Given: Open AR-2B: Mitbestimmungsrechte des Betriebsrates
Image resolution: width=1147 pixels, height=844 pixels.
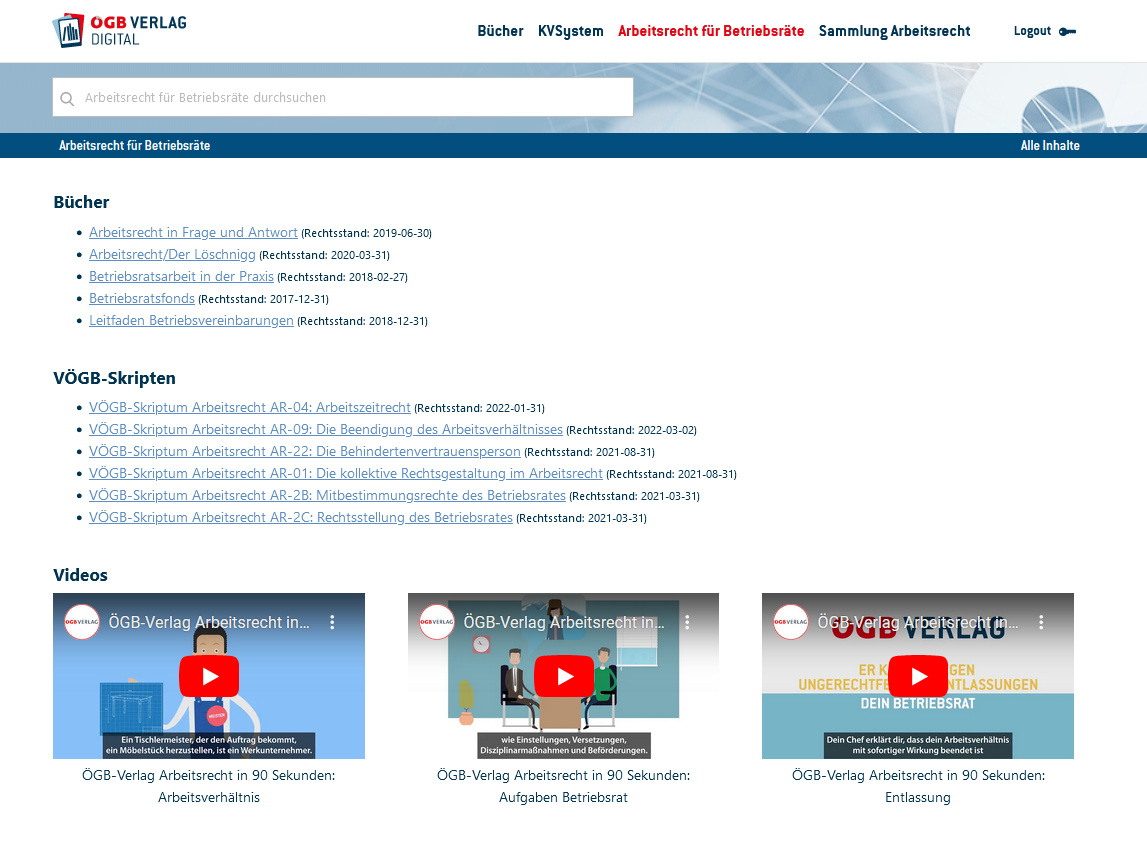Looking at the screenshot, I should click(328, 495).
